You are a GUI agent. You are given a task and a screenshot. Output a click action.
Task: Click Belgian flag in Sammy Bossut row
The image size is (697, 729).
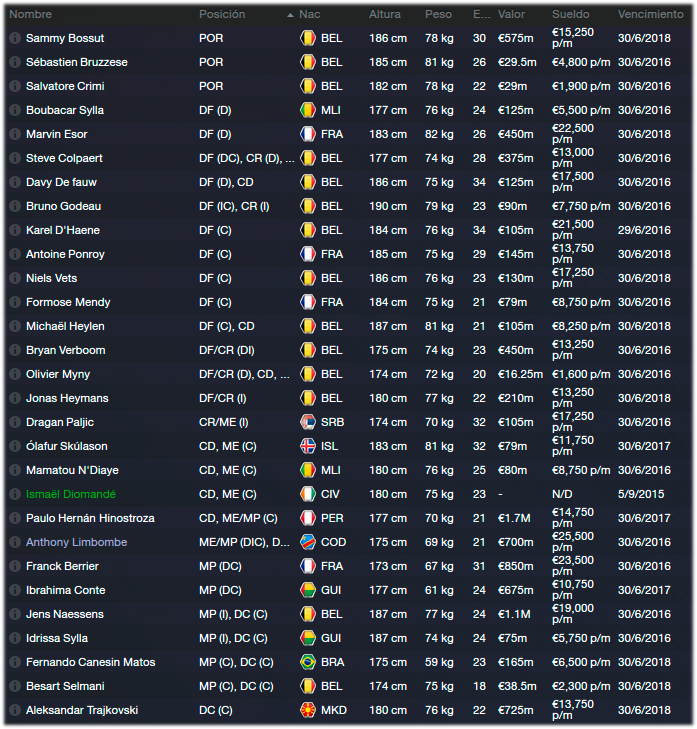pos(308,38)
